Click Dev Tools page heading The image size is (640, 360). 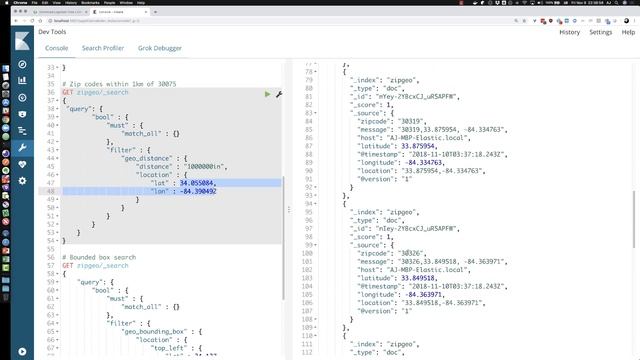[x=52, y=32]
